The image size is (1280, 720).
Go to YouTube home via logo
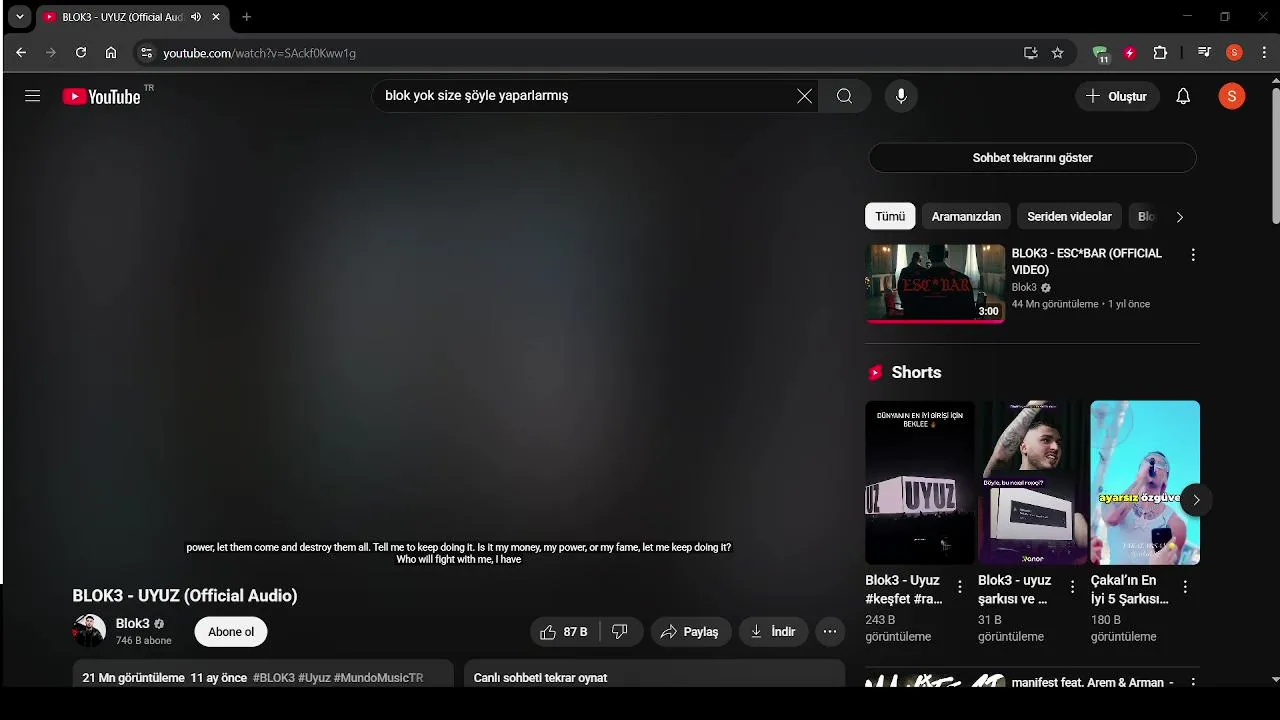[x=101, y=96]
